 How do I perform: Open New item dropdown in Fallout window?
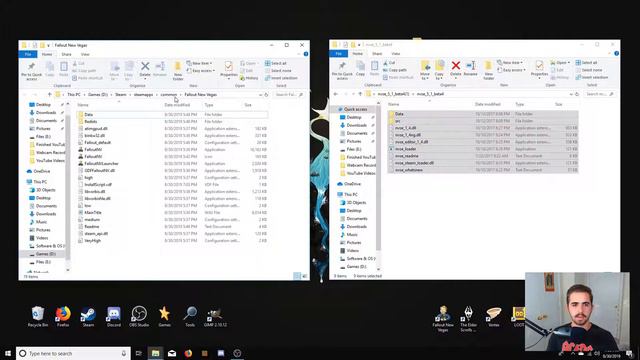[x=199, y=63]
